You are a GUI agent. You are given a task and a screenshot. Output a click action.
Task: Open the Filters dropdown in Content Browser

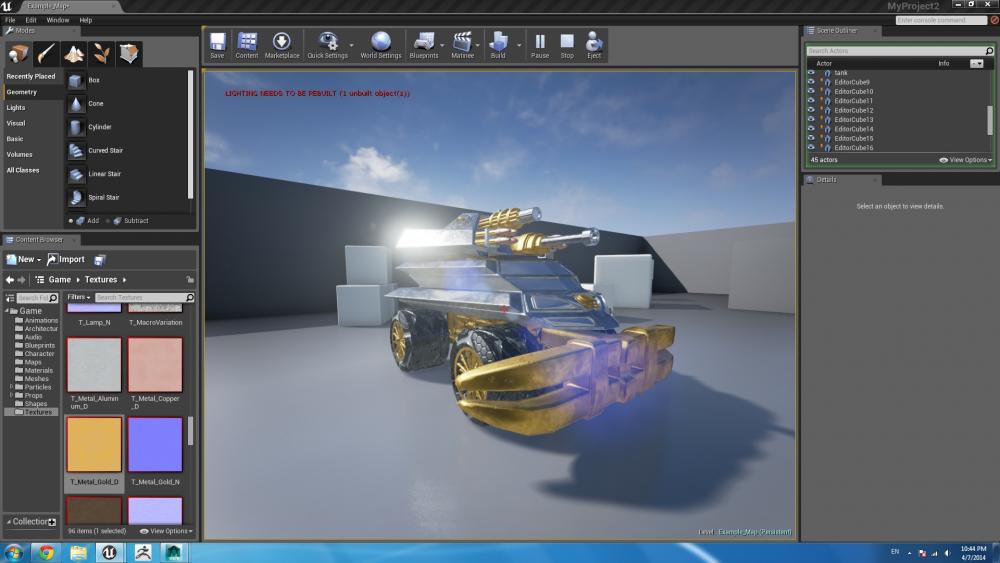coord(79,297)
